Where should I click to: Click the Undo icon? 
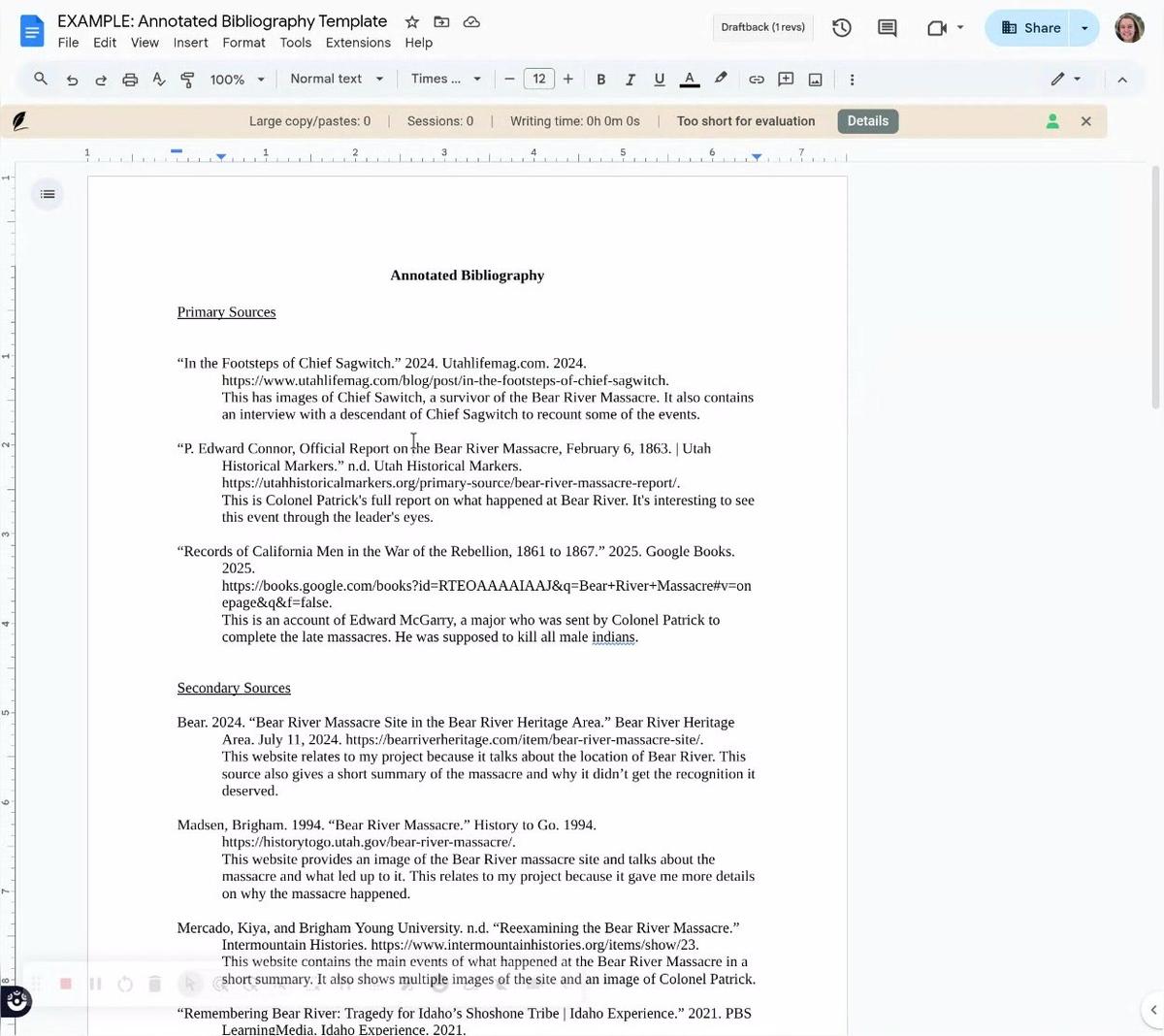tap(72, 79)
